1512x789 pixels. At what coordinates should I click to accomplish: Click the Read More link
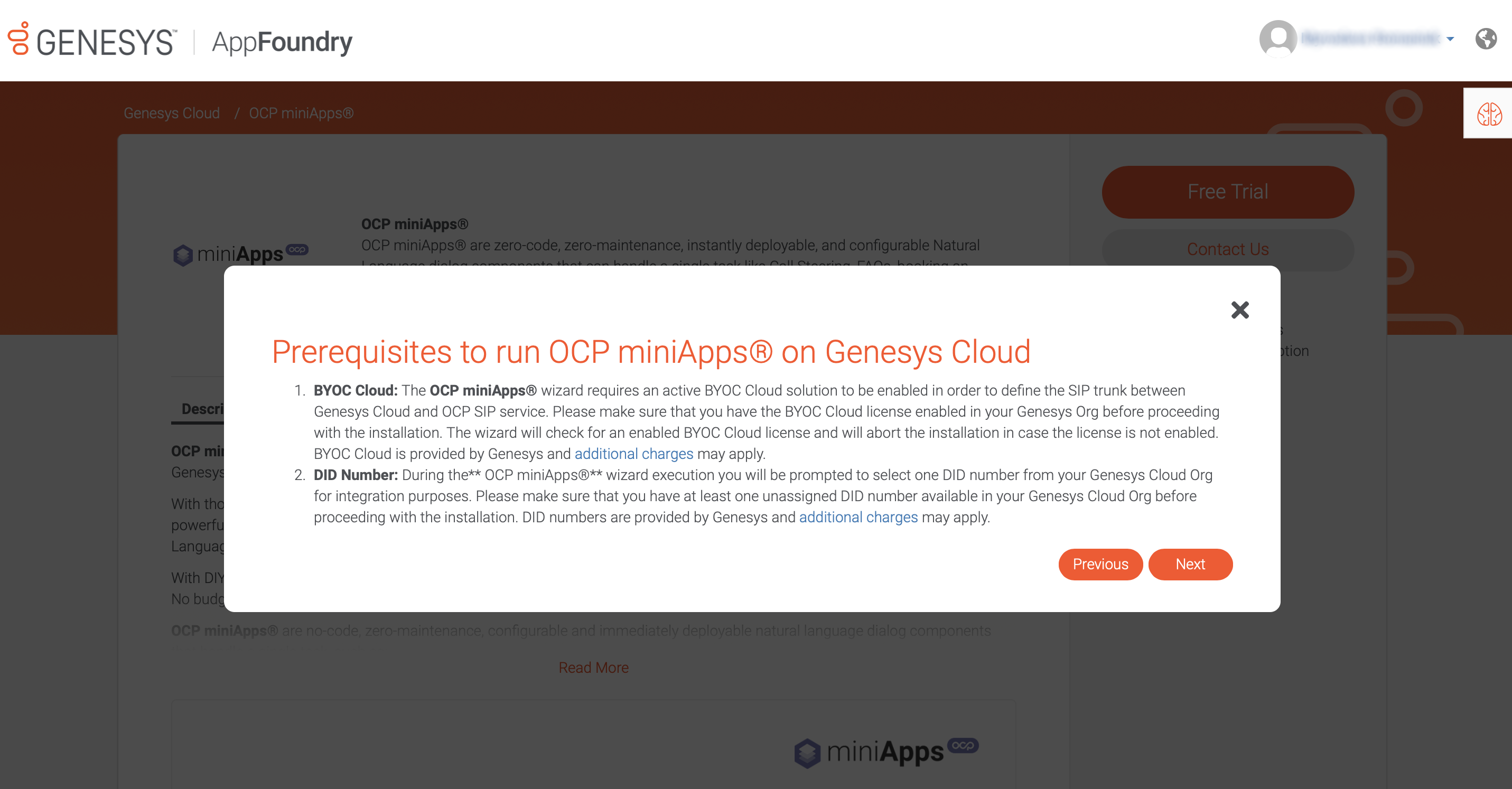[593, 668]
